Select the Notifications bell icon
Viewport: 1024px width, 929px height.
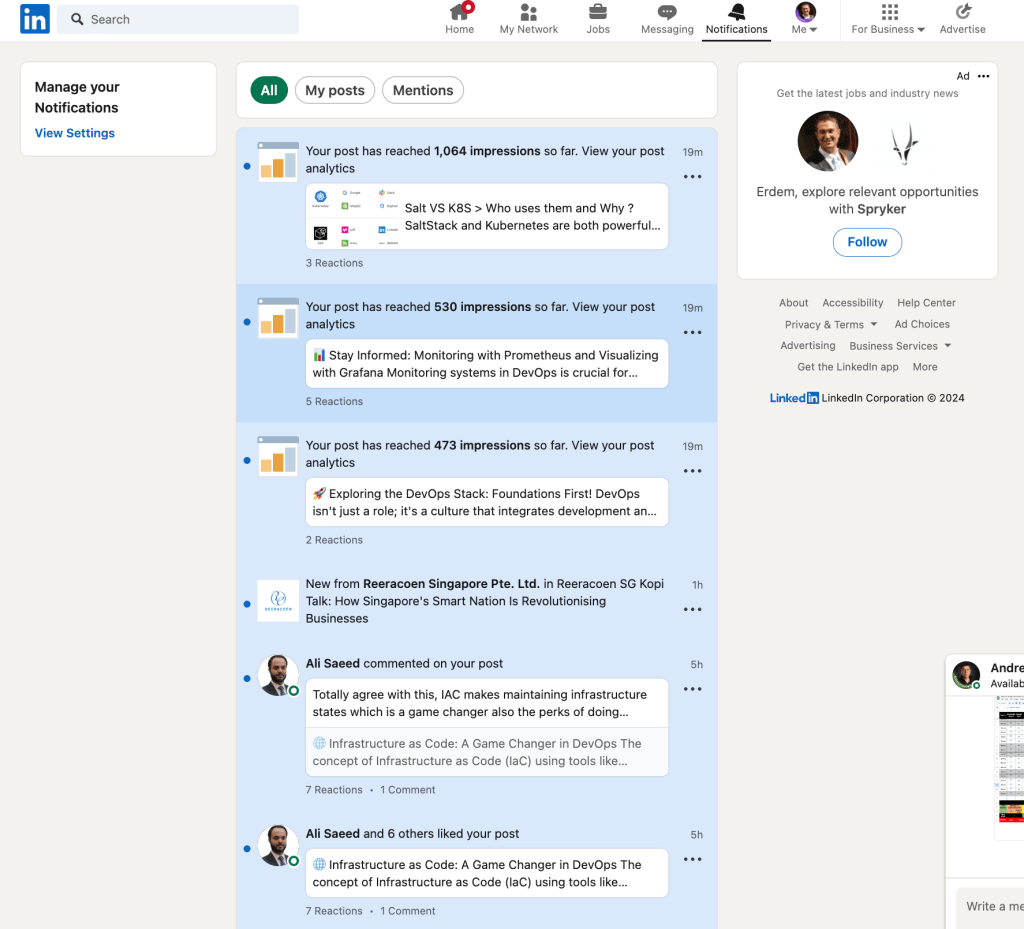point(737,12)
